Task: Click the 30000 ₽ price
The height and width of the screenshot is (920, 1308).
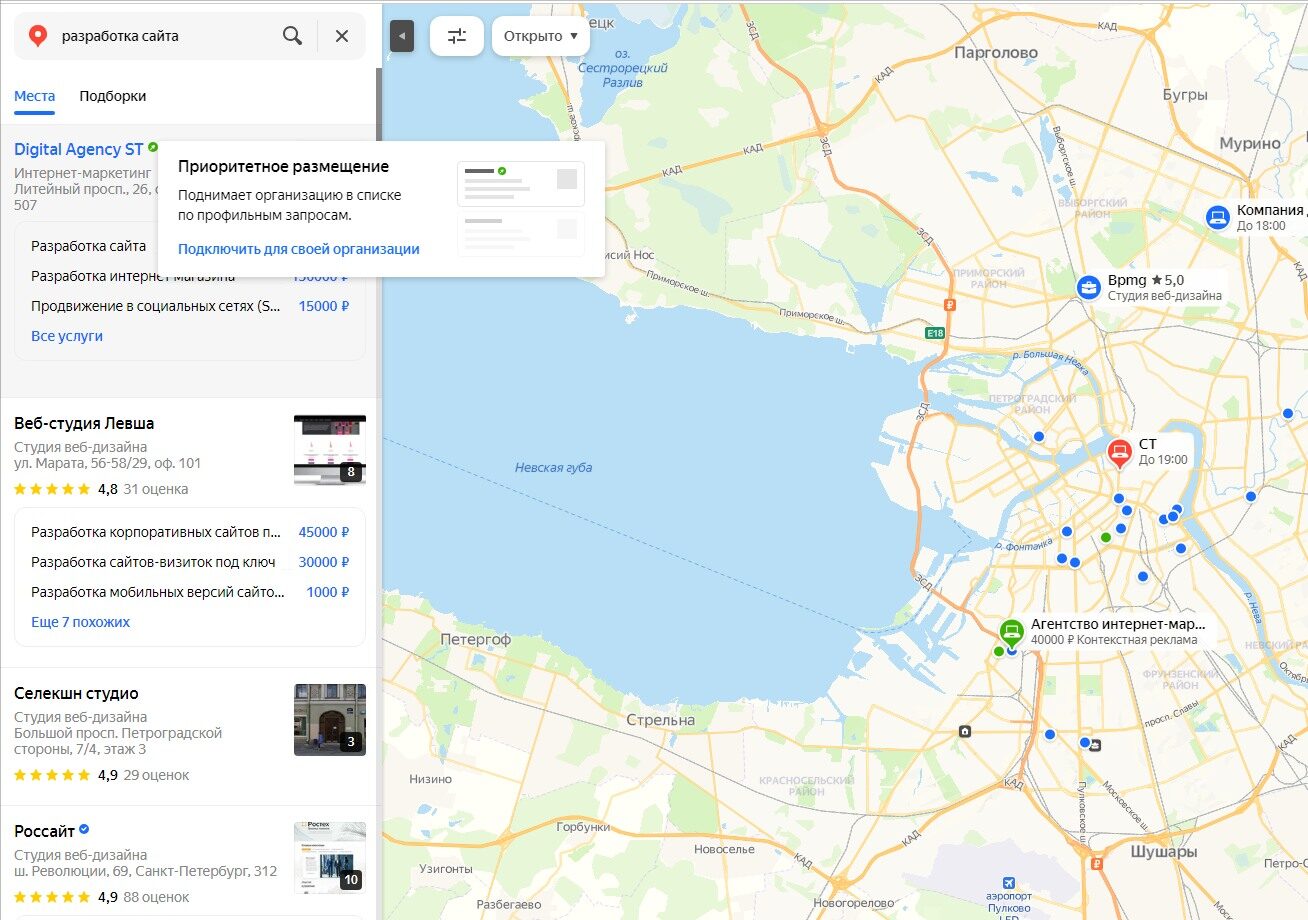Action: [324, 562]
